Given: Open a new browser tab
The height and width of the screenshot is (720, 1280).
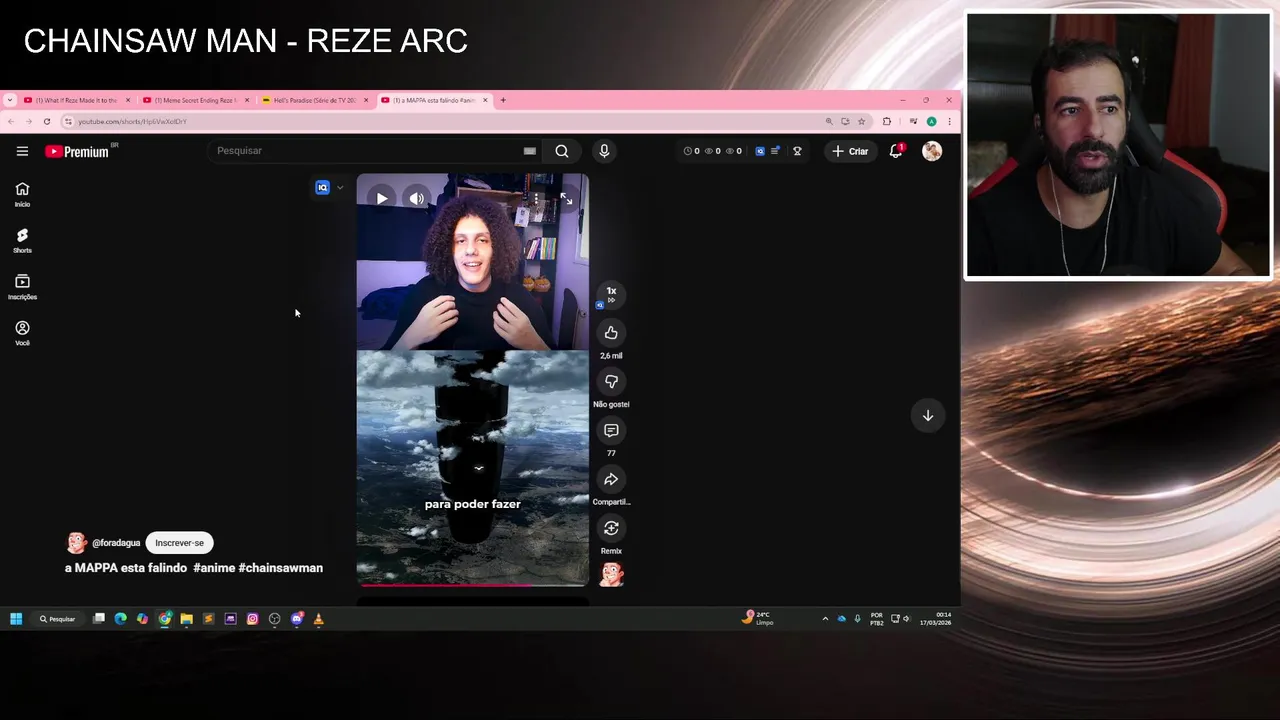Looking at the screenshot, I should 503,100.
